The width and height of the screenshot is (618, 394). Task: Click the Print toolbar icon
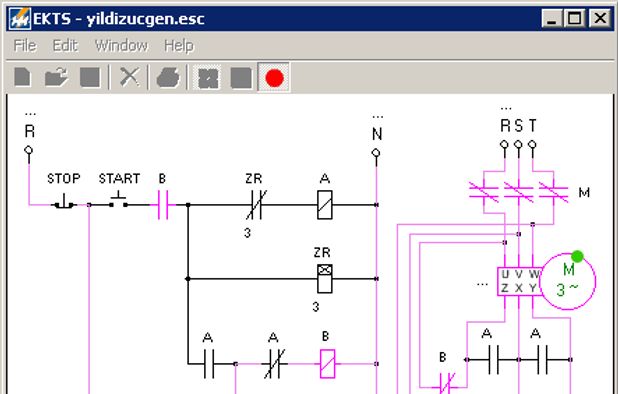point(168,77)
